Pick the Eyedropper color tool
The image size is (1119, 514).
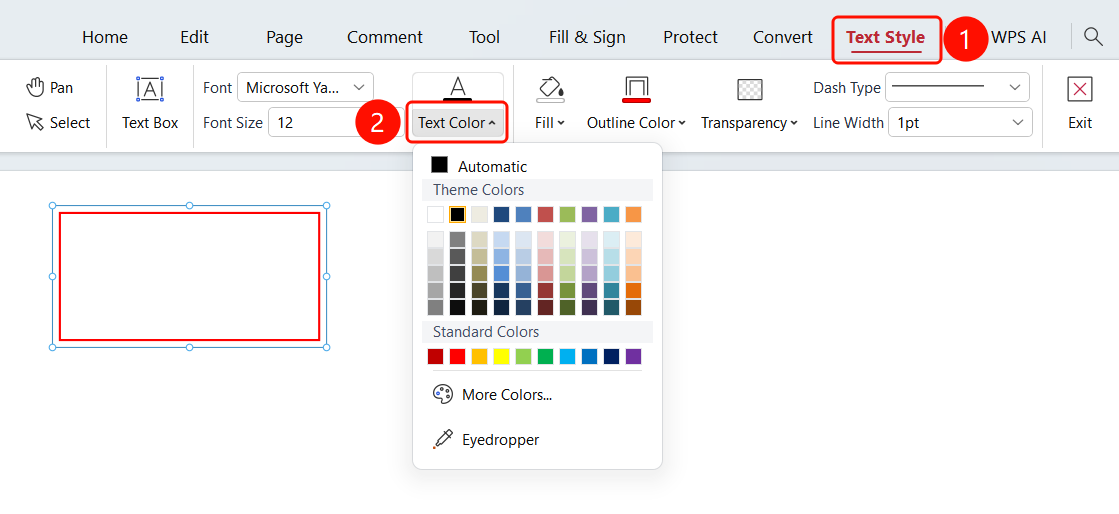486,440
